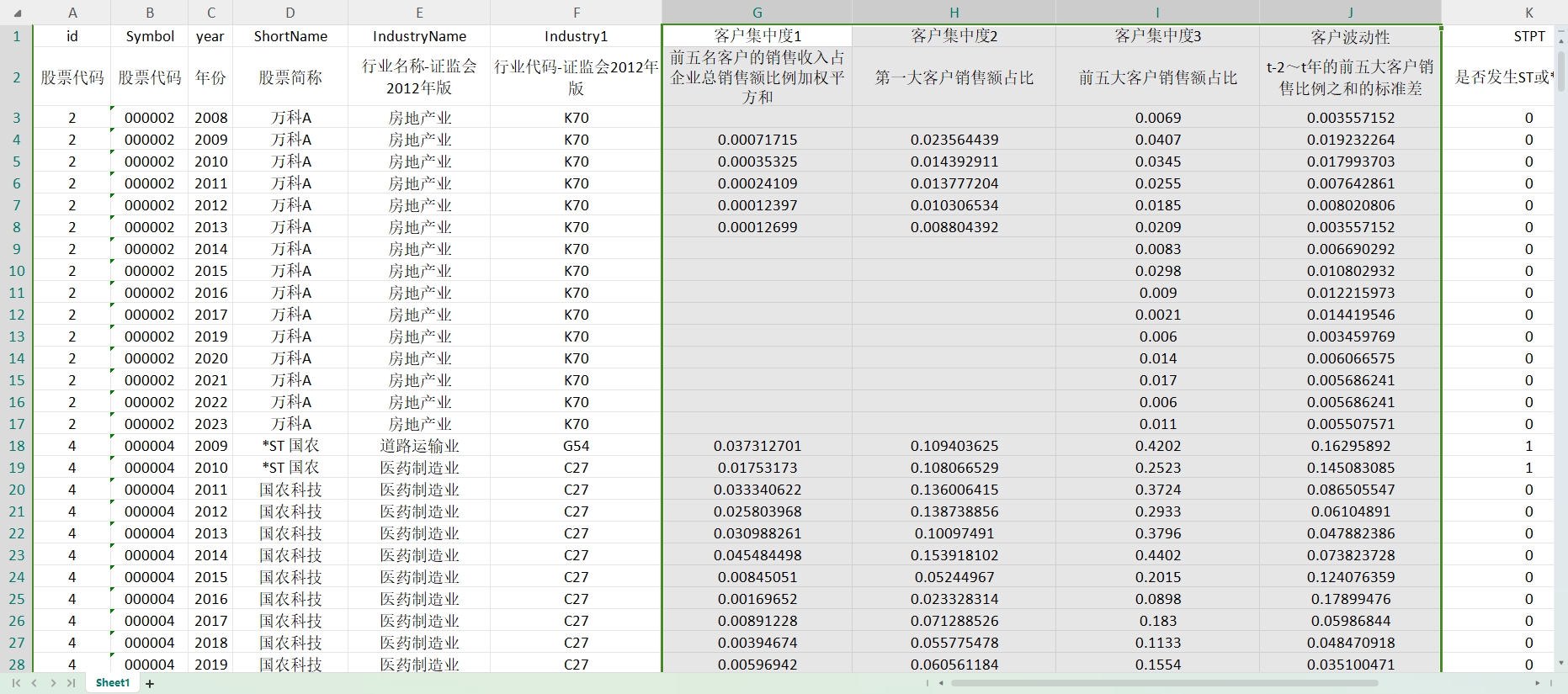This screenshot has height=694, width=1568.
Task: Click the cell with value 0.023564439
Action: tap(954, 140)
